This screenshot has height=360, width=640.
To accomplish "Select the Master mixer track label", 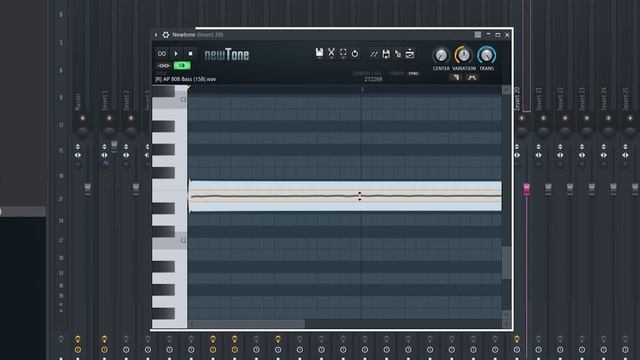I will point(78,101).
